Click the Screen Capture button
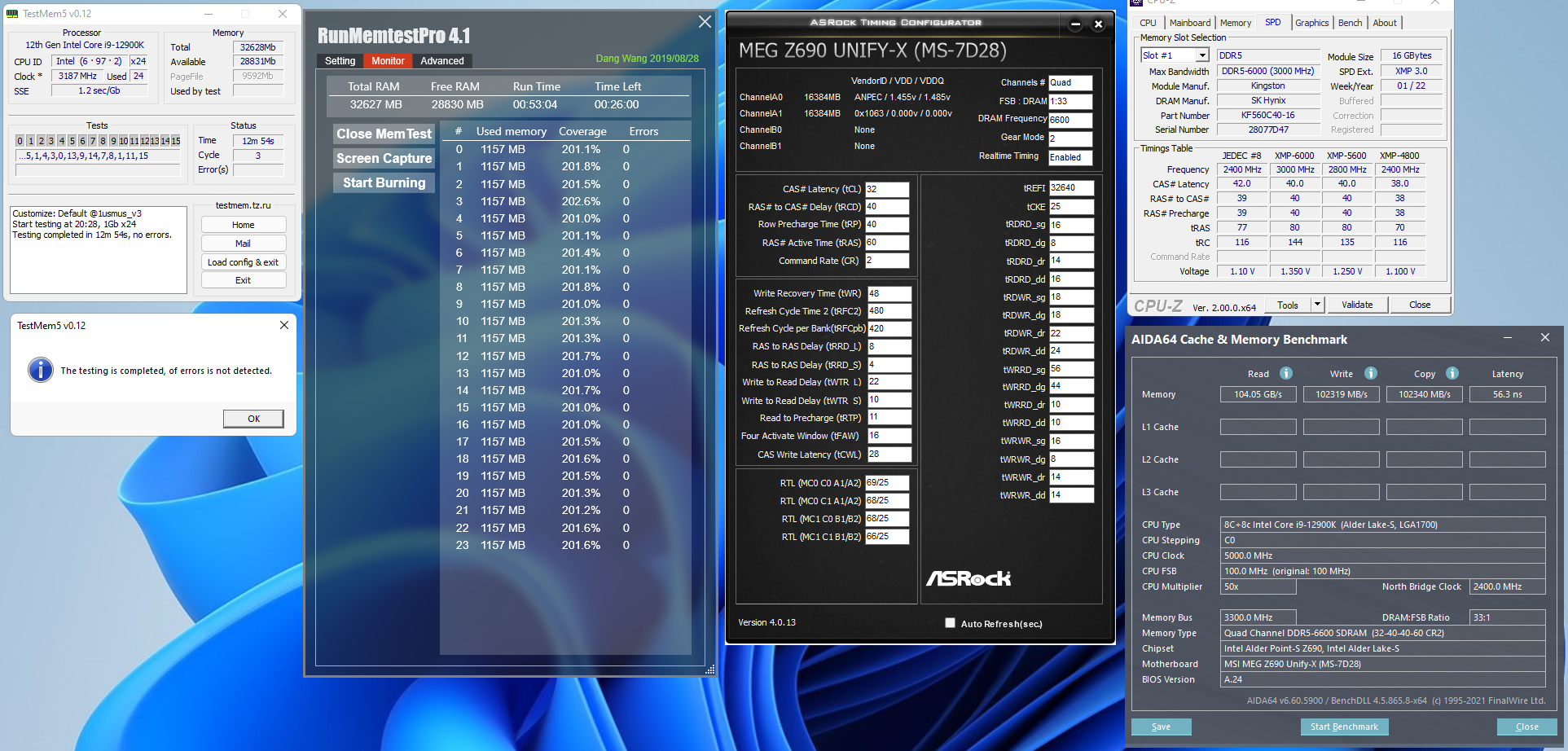This screenshot has width=1568, height=751. tap(384, 158)
